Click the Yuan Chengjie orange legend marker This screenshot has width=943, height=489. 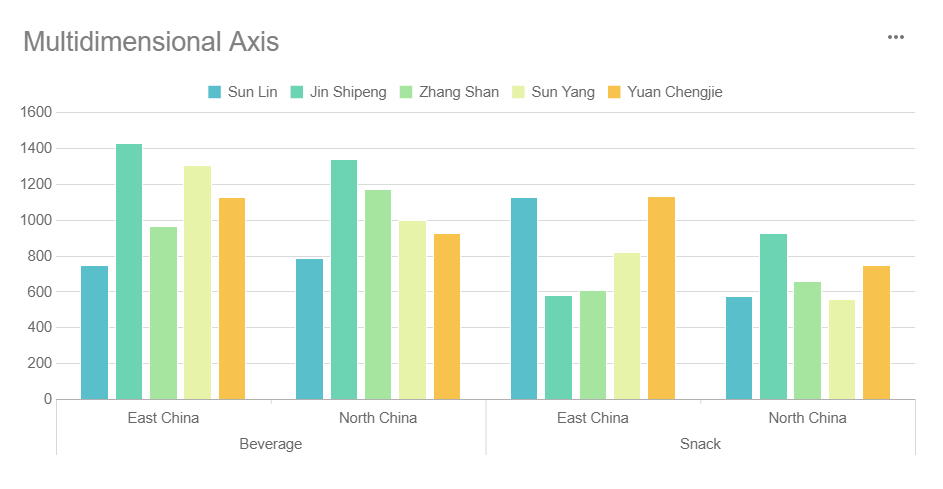[614, 92]
